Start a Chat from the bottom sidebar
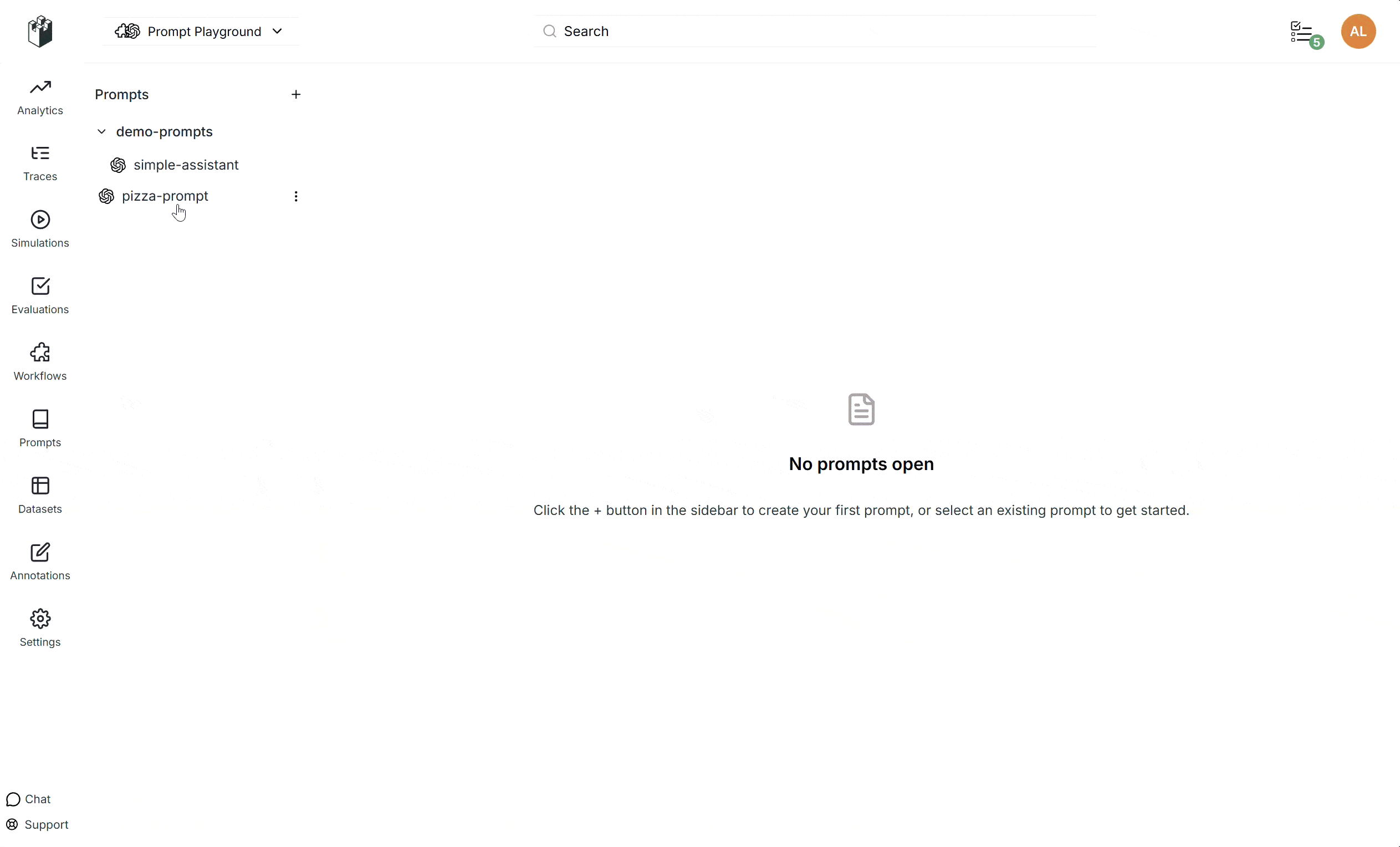 click(28, 799)
